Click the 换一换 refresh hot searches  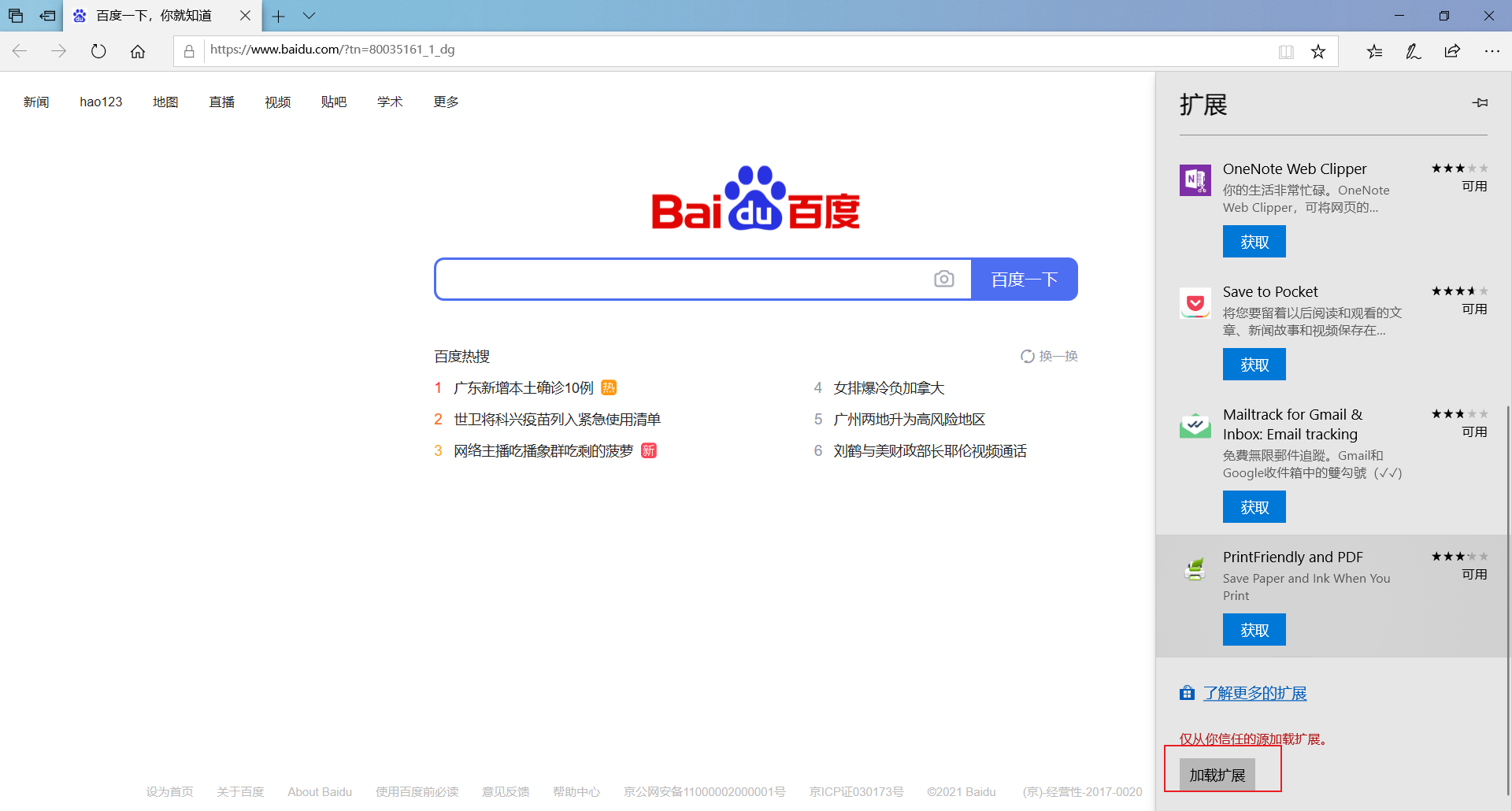tap(1049, 357)
